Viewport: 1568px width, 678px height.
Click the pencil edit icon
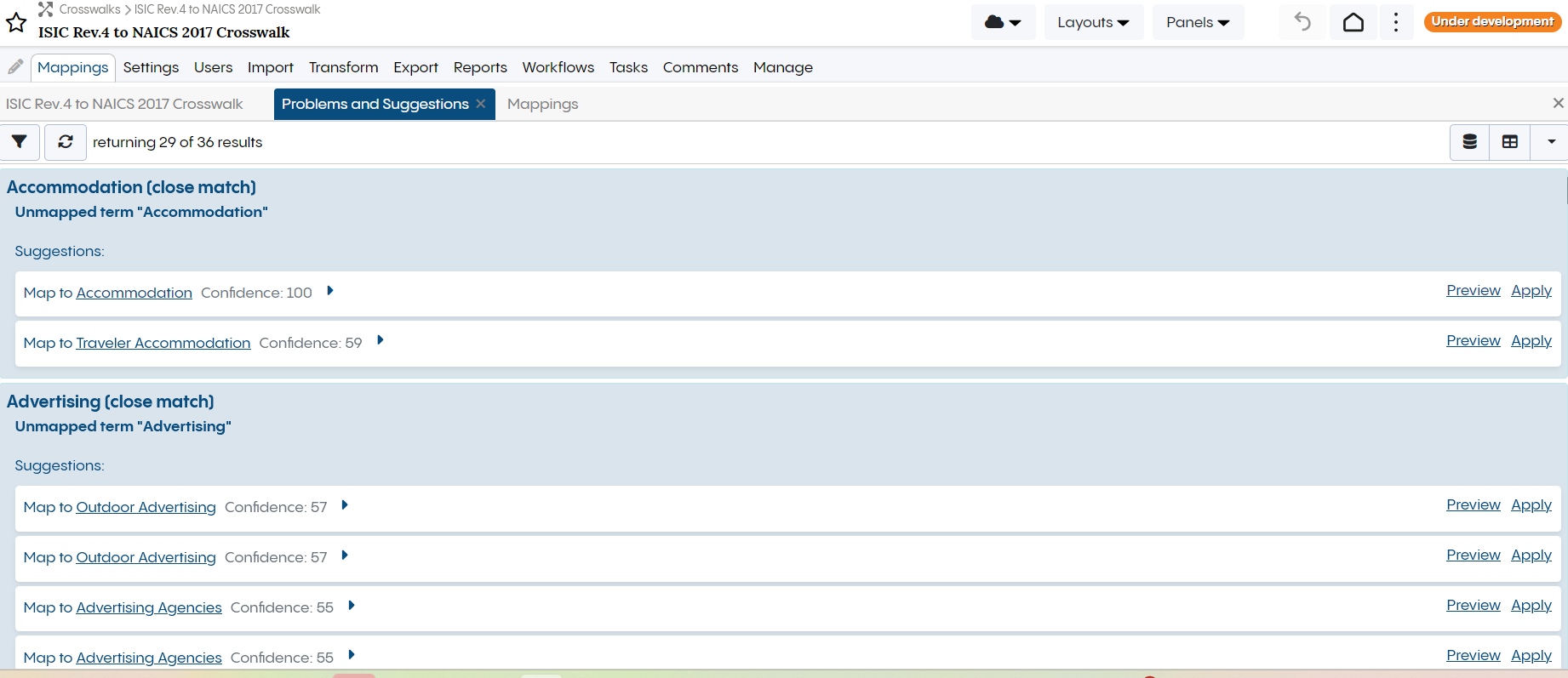(x=15, y=66)
